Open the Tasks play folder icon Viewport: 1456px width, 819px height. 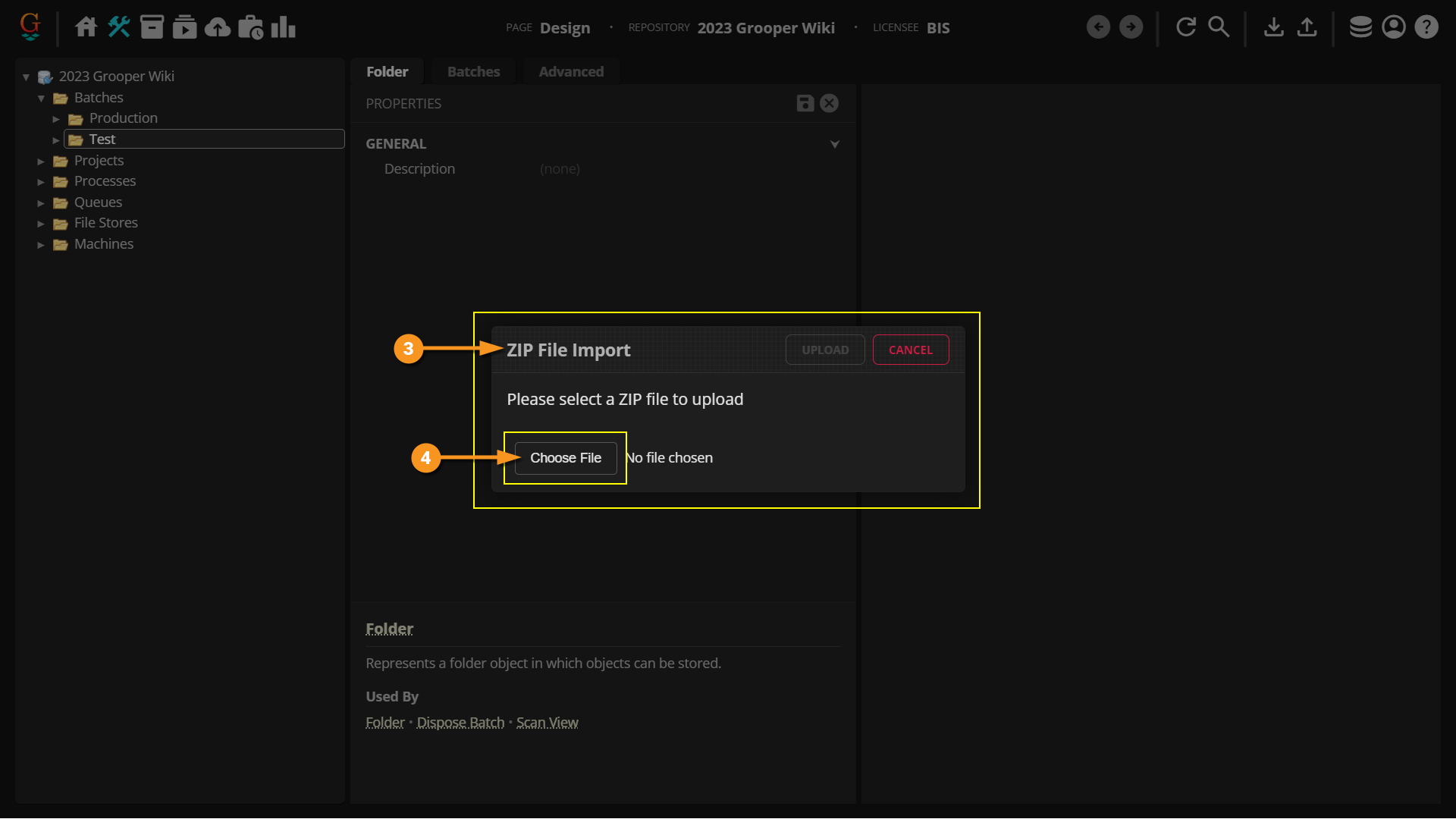[x=184, y=27]
